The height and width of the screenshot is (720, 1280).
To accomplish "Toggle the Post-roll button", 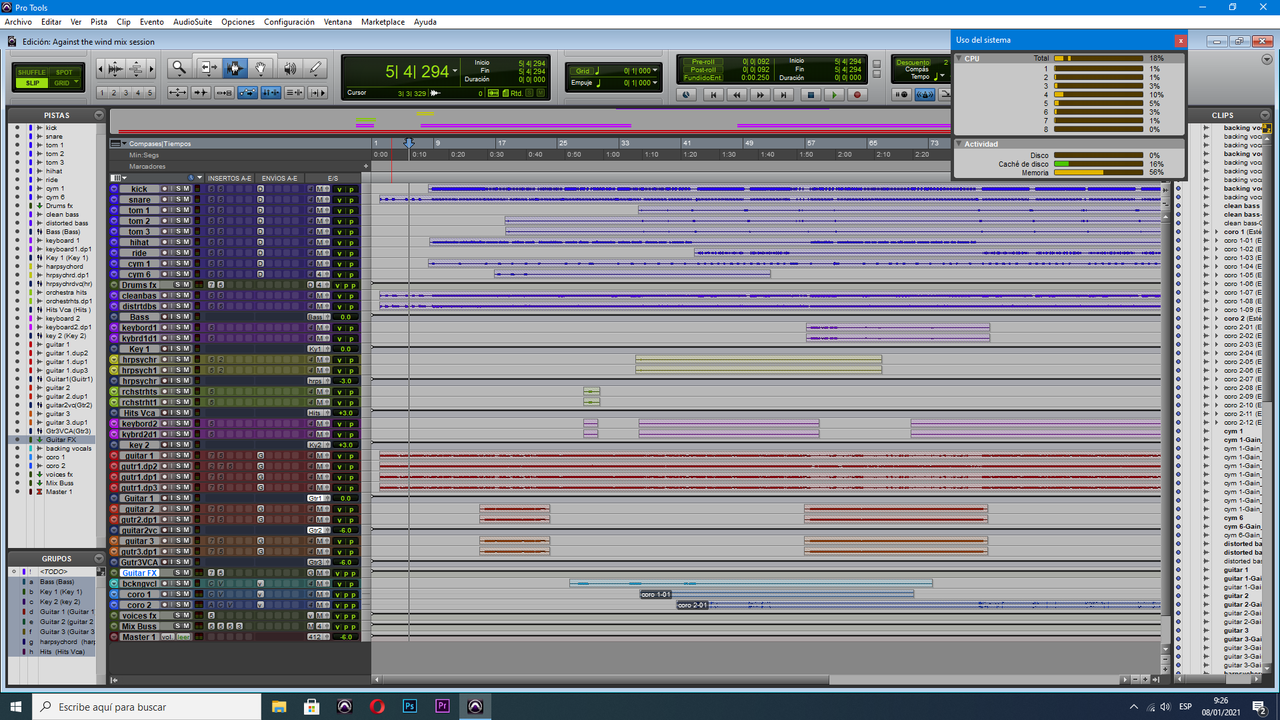I will click(705, 69).
